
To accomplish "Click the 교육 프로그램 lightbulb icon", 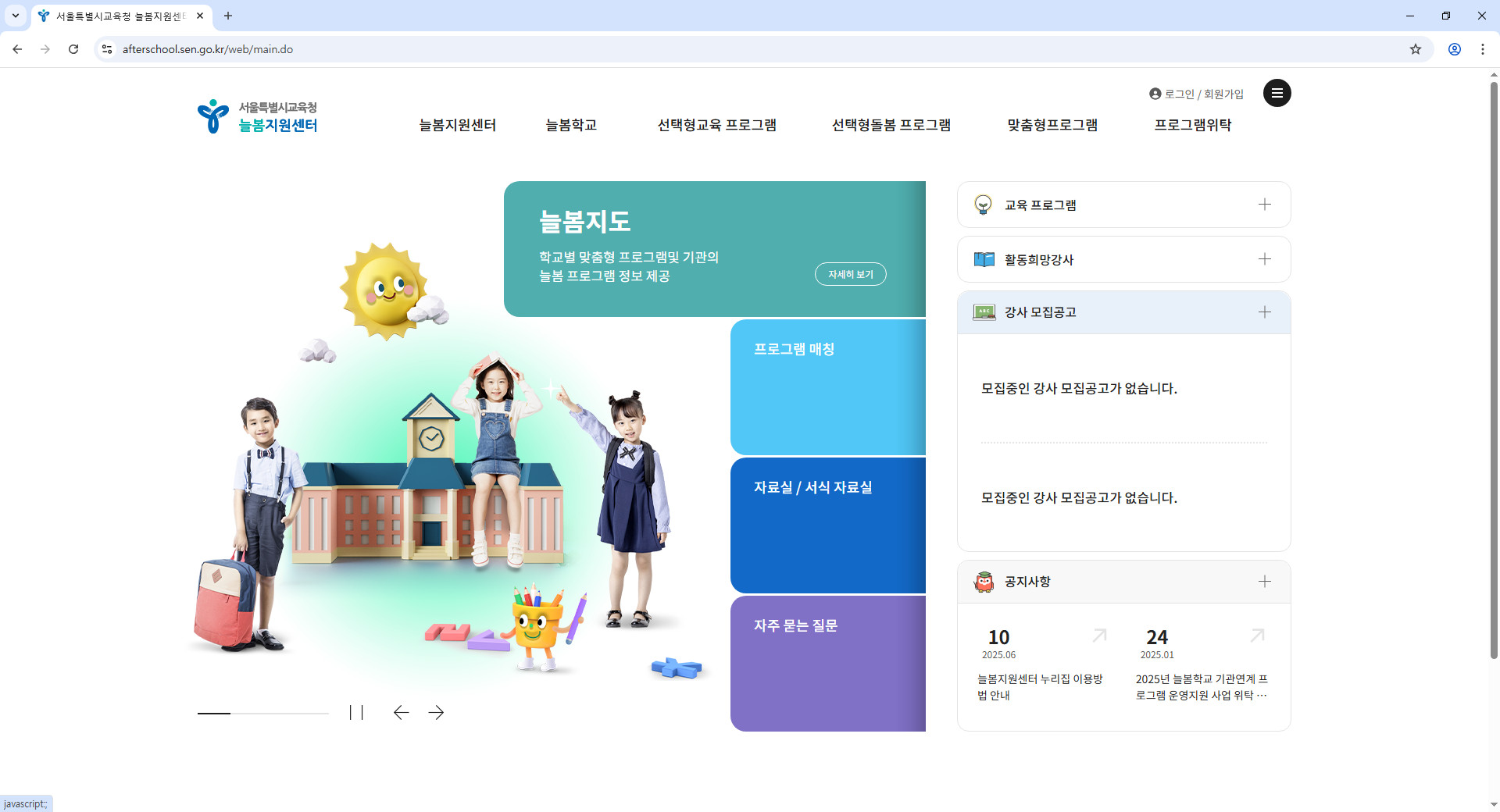I will 983,204.
